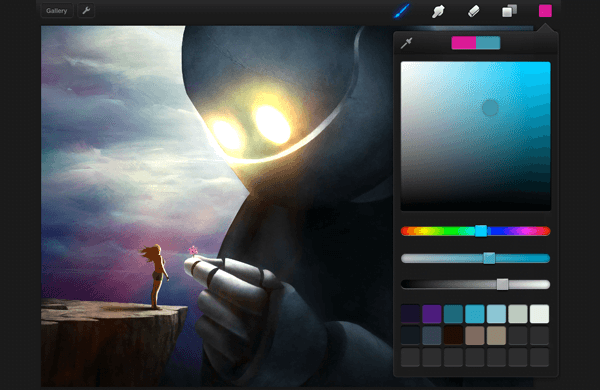Image resolution: width=600 pixels, height=390 pixels.
Task: Pick the purple palette swatch
Action: tap(432, 314)
